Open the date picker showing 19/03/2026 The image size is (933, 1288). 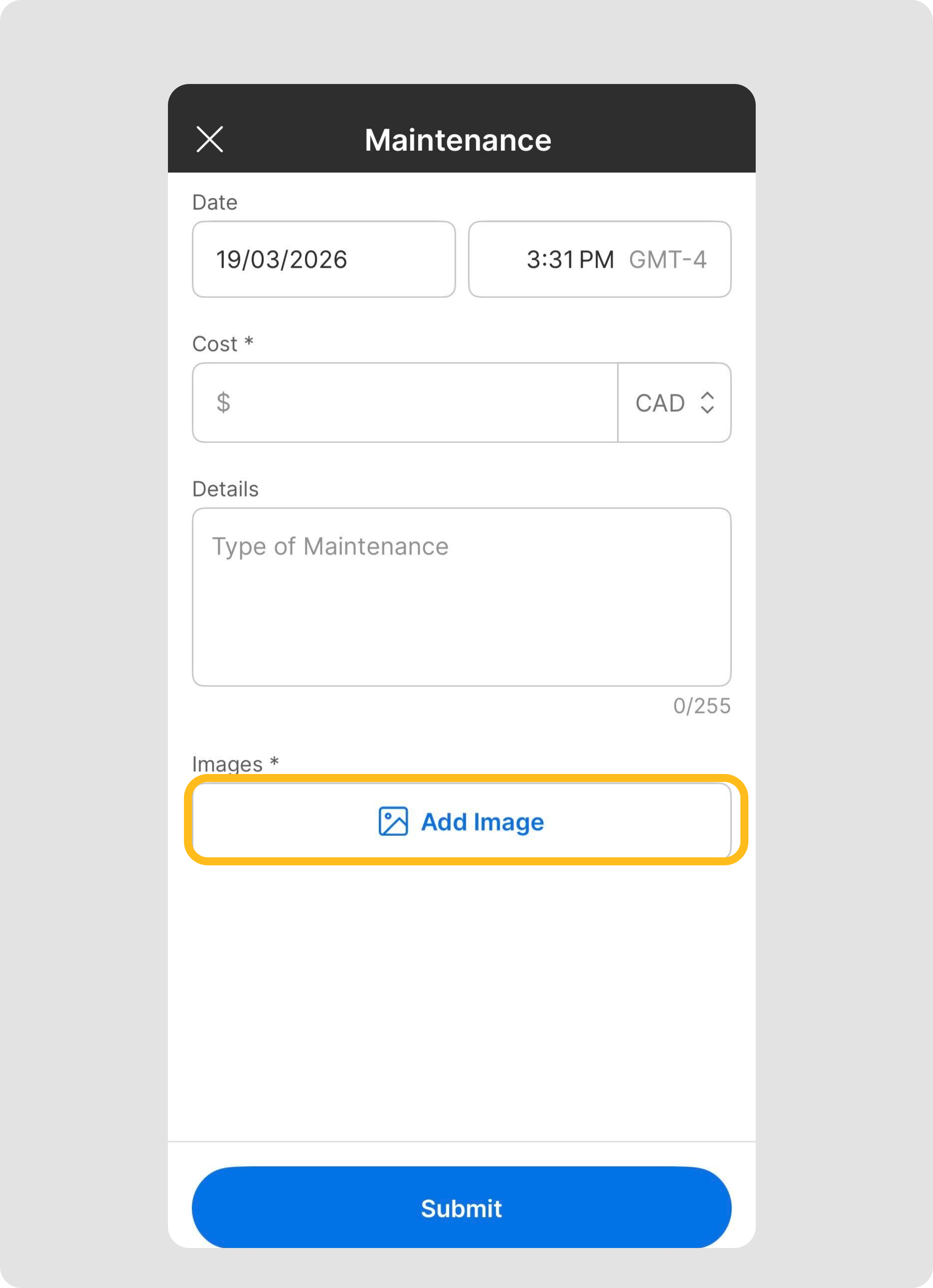click(324, 260)
